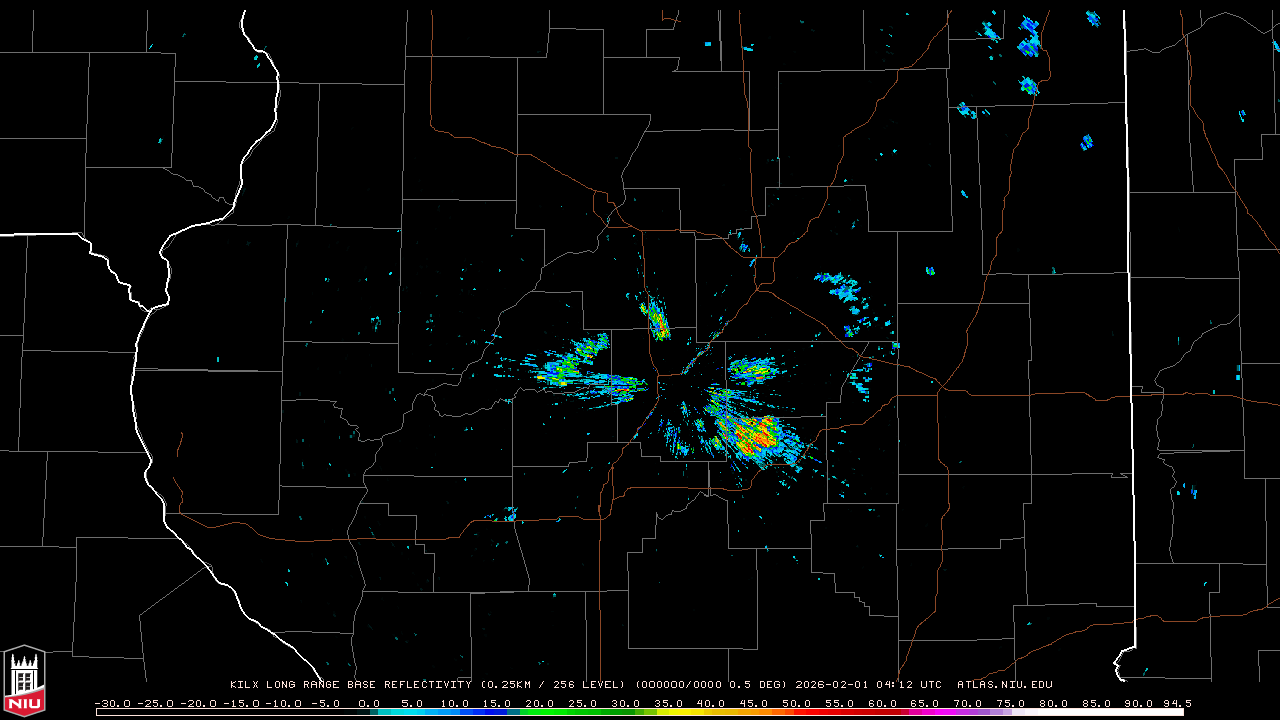The width and height of the screenshot is (1280, 720).
Task: Open the ATLAS.NIU.EDU link text
Action: (x=1004, y=685)
